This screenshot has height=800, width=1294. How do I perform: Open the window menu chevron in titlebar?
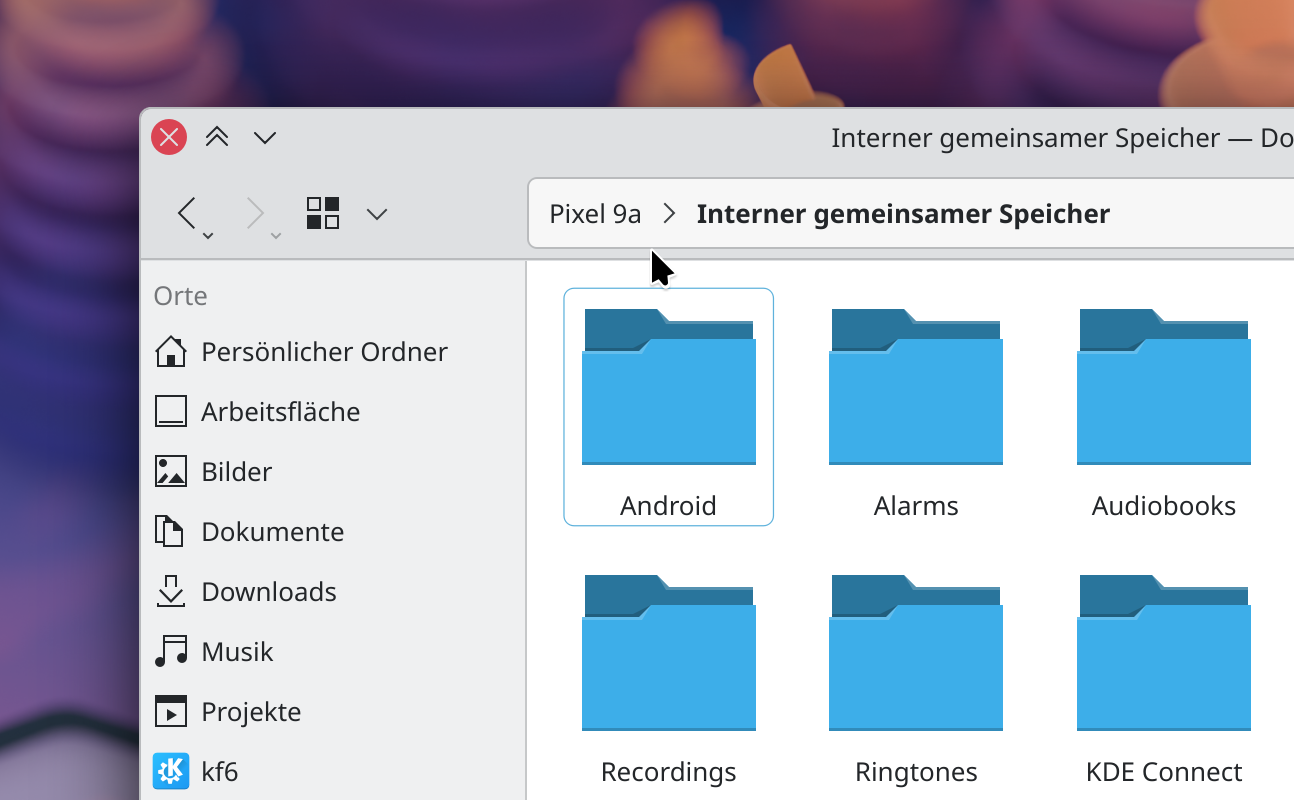coord(265,137)
